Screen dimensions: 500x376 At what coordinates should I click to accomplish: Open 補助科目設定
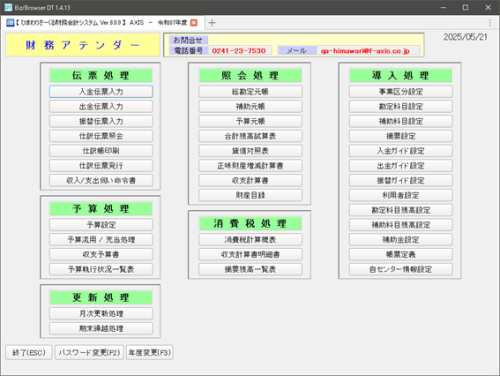click(x=401, y=121)
